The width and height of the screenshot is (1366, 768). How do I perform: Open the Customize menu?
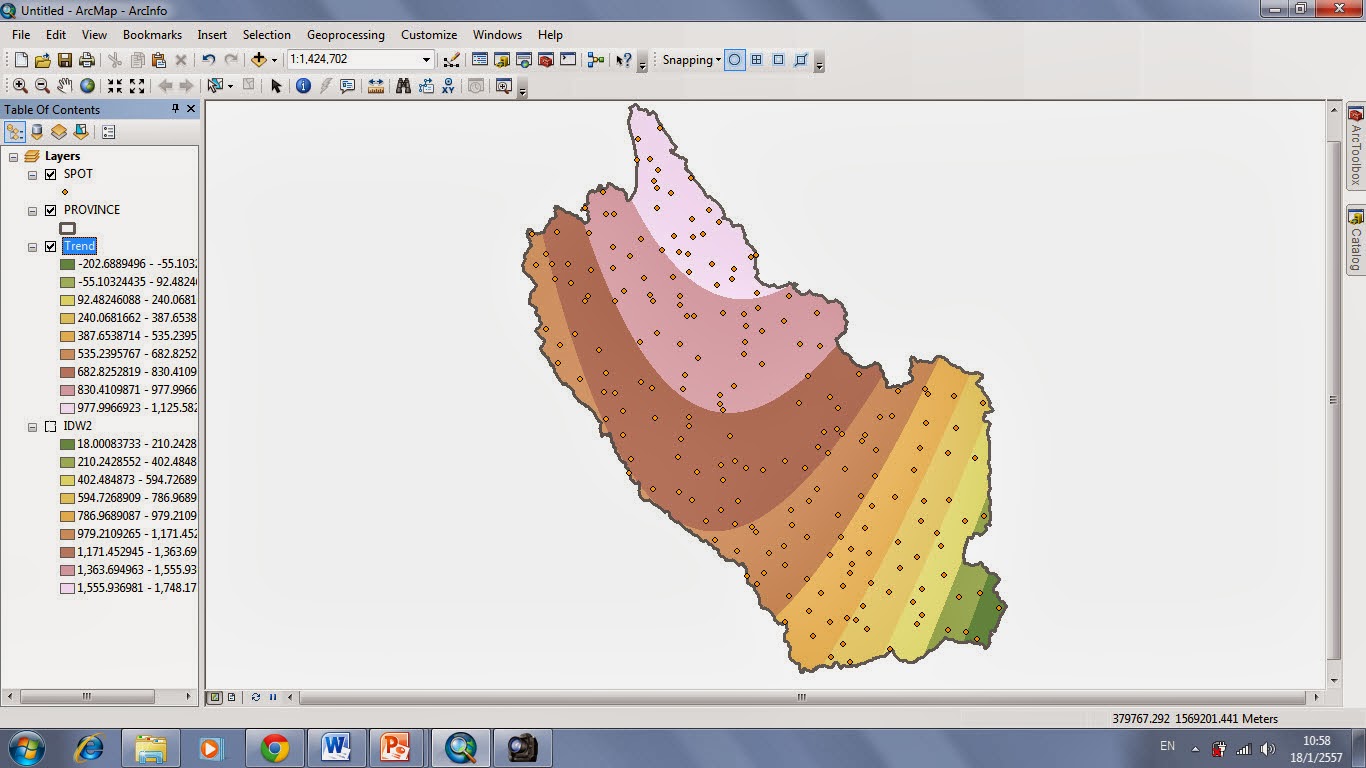428,34
